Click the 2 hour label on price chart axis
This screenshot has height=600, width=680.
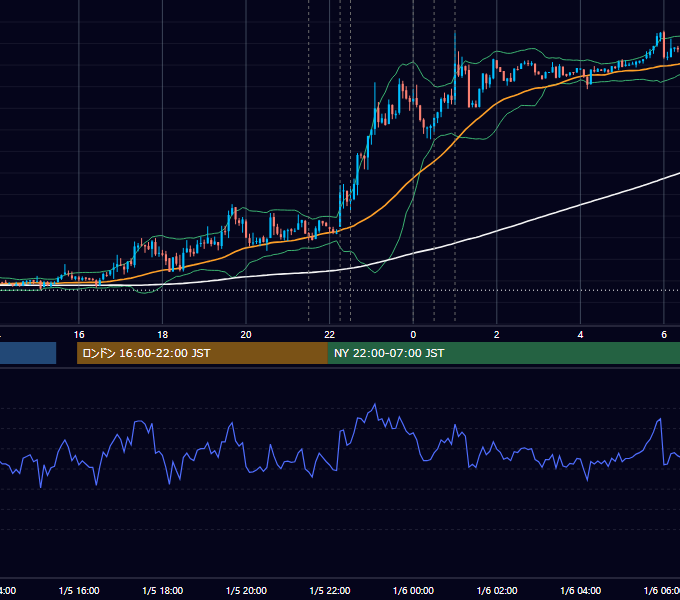coord(497,335)
